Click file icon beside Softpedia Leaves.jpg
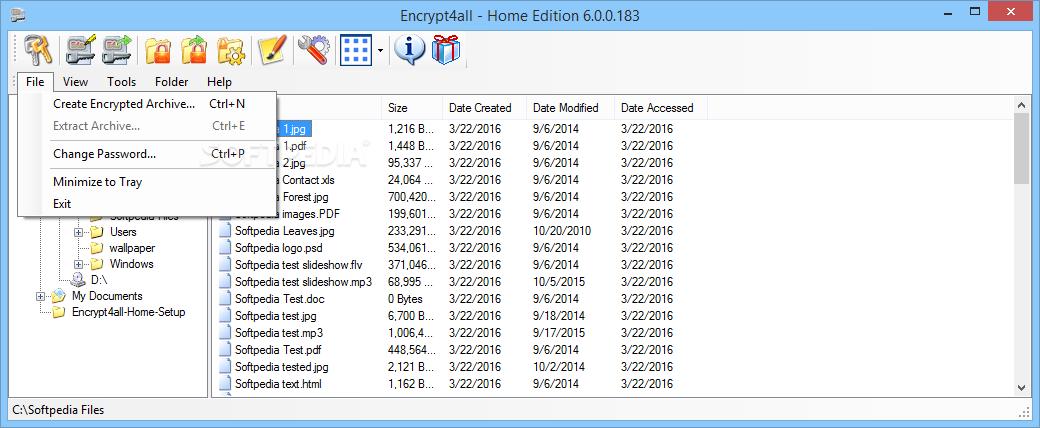 tap(225, 231)
